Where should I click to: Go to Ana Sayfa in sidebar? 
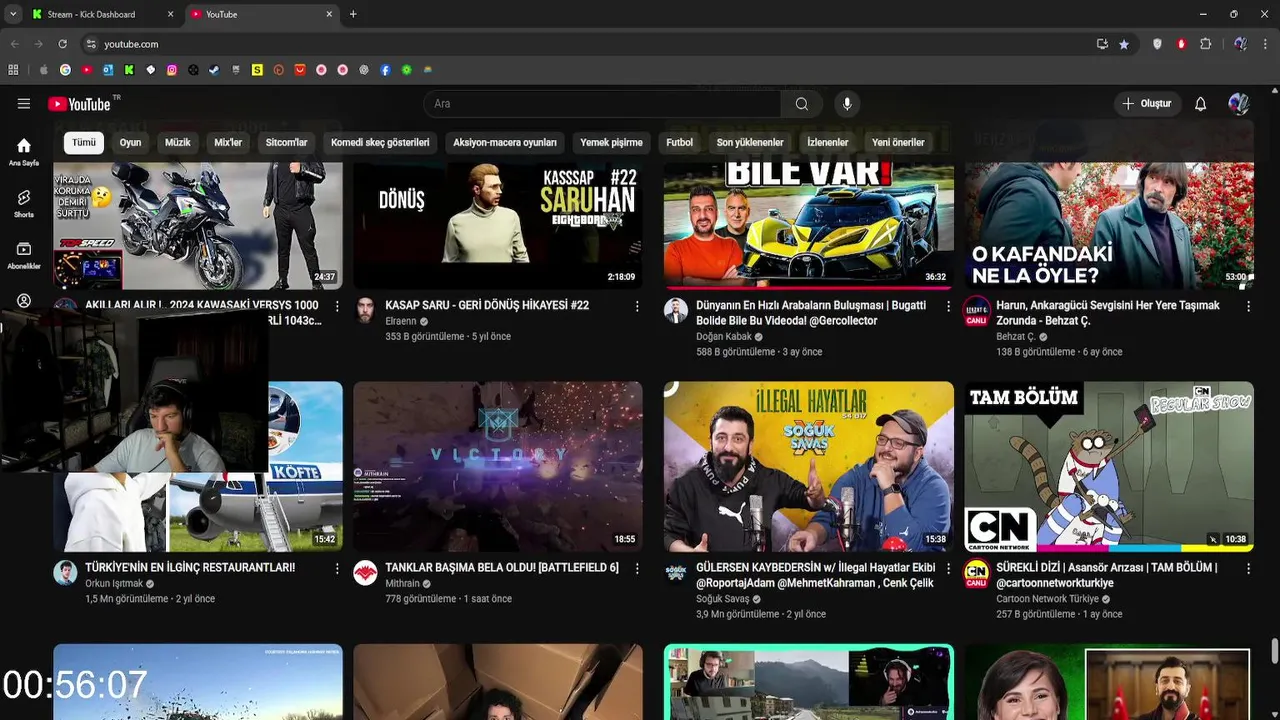(x=24, y=151)
